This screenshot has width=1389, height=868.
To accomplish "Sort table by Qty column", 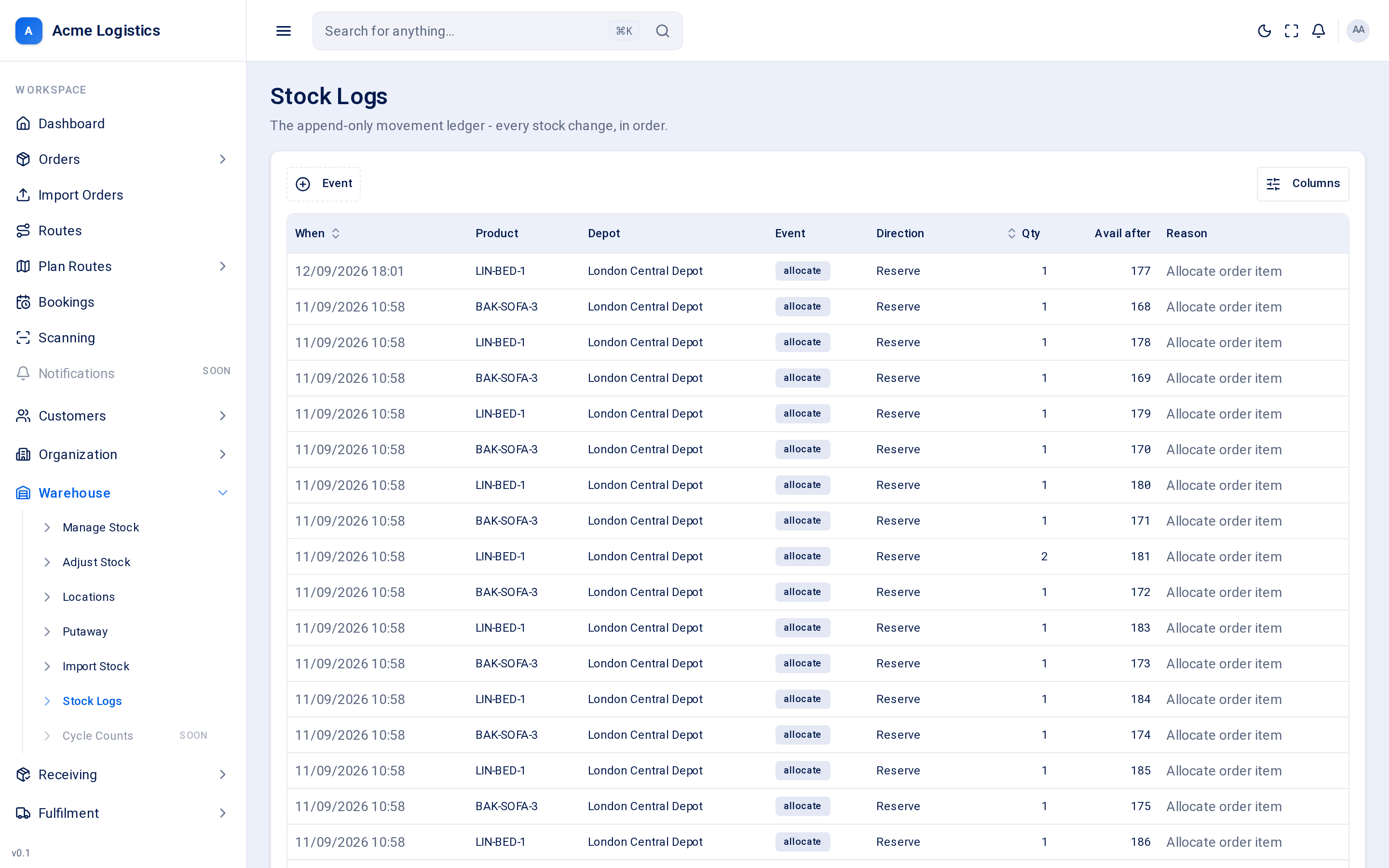I will click(1023, 233).
